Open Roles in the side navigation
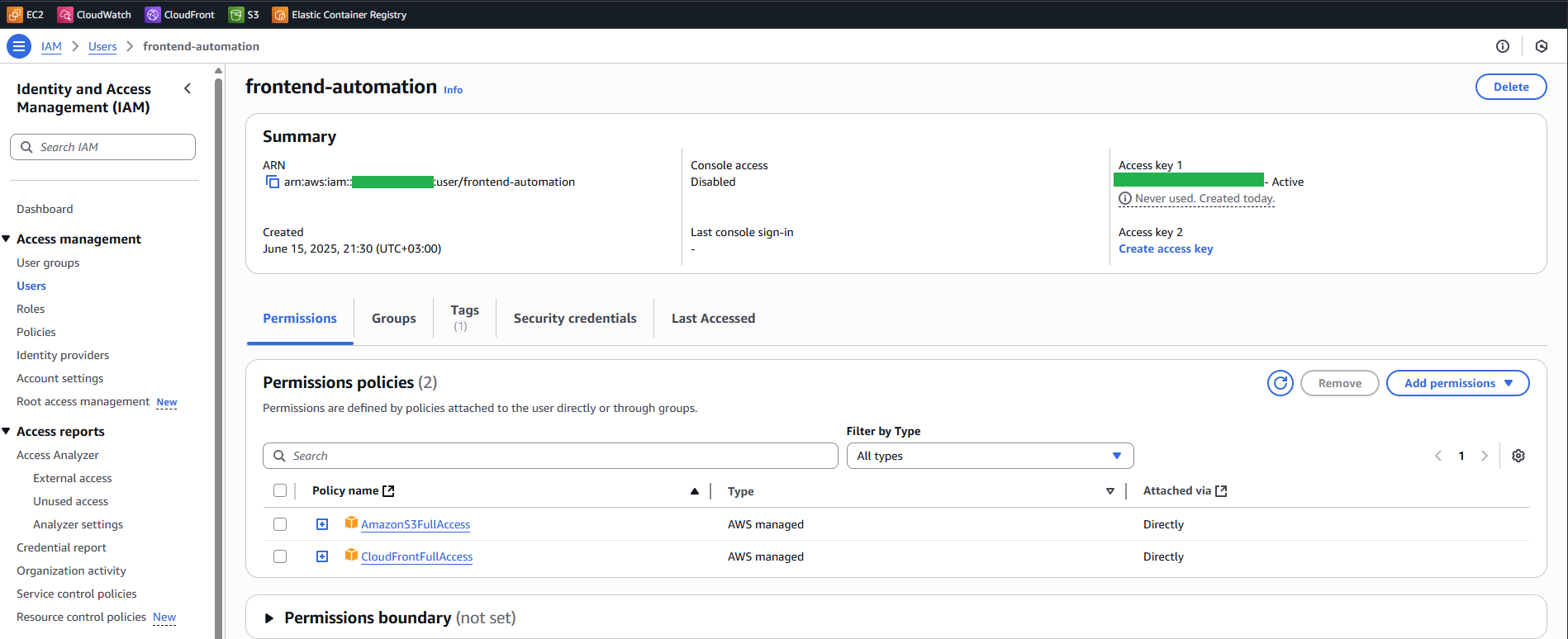The height and width of the screenshot is (639, 1568). (x=31, y=309)
